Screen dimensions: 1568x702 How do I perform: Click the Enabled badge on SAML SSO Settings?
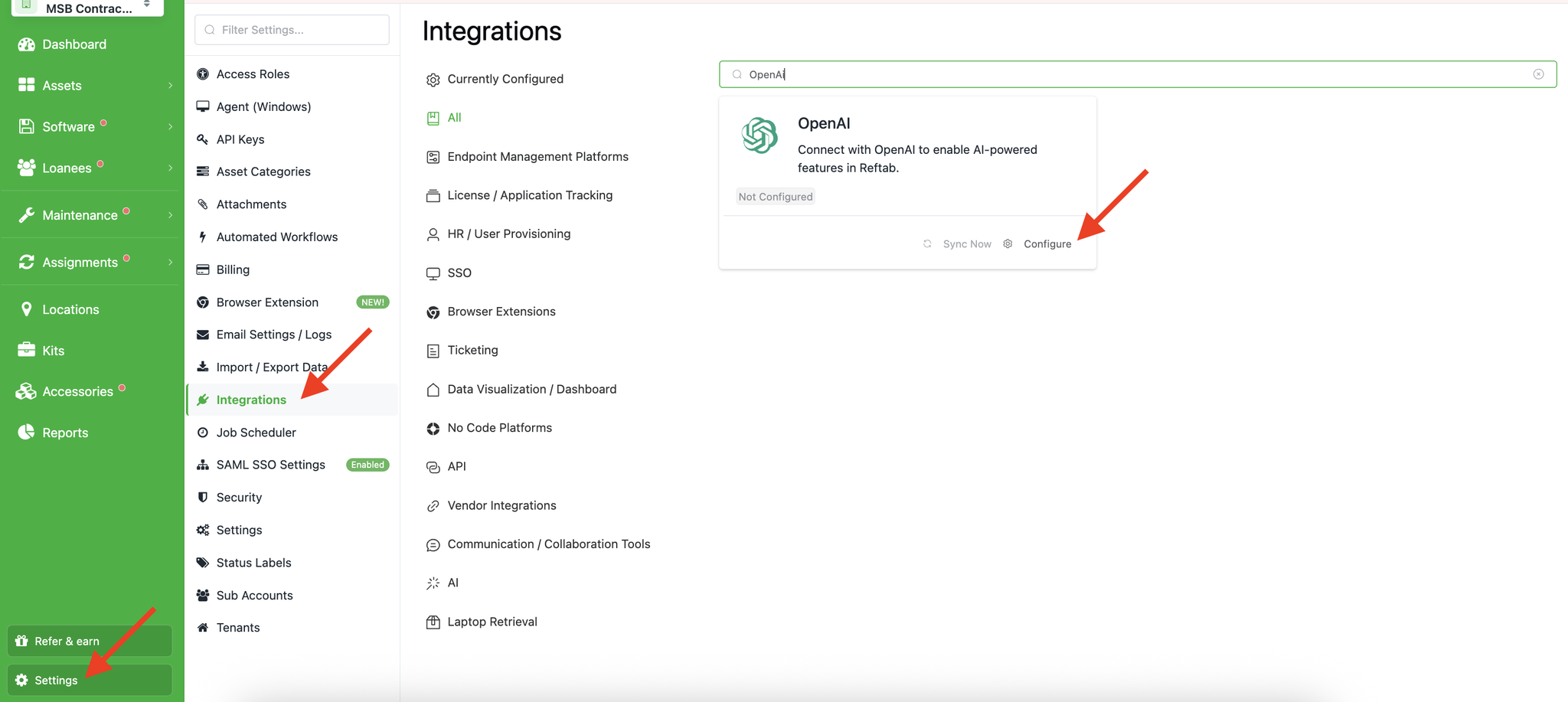(367, 465)
